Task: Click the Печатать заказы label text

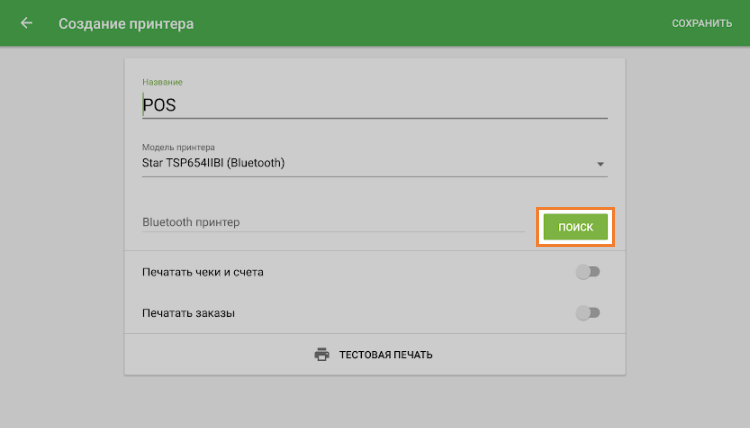Action: point(189,313)
